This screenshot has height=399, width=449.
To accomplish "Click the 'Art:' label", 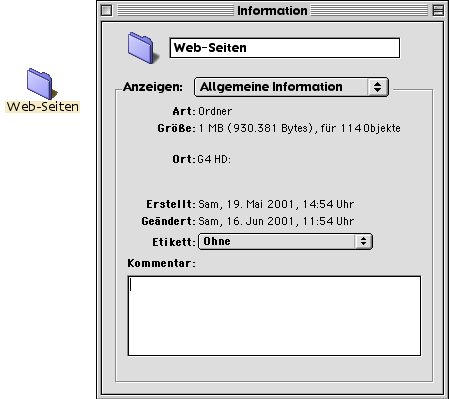I will (x=184, y=111).
